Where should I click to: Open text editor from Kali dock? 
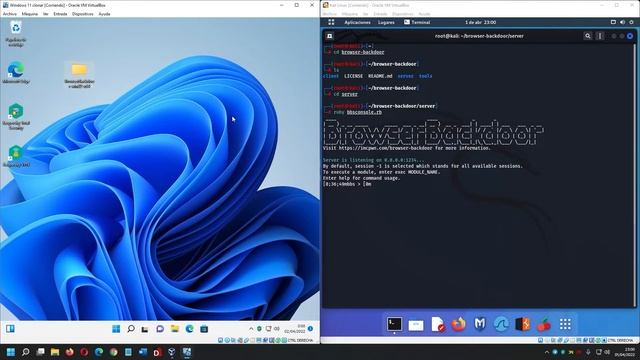tap(438, 324)
